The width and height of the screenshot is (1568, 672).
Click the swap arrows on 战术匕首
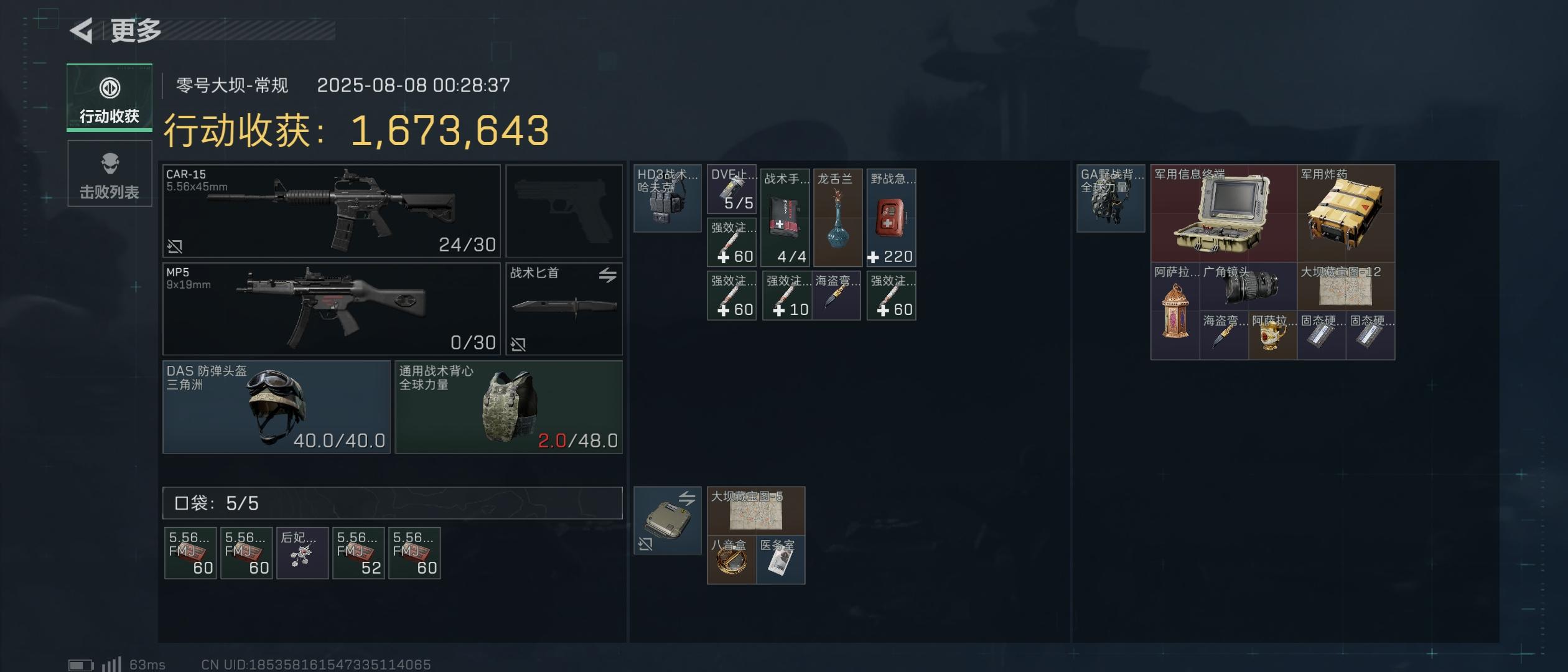point(607,274)
